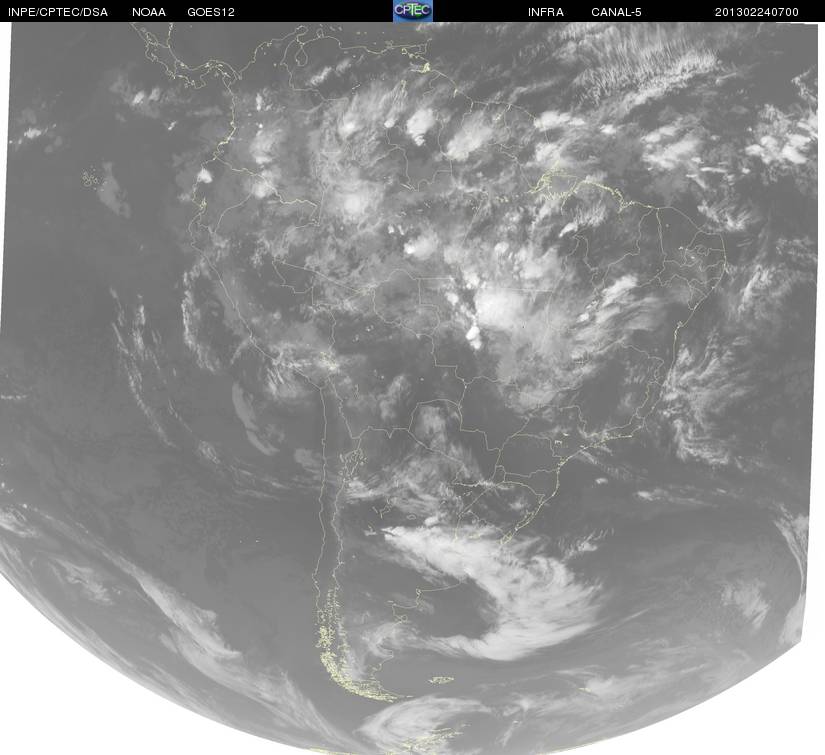This screenshot has height=755, width=825.
Task: Click the 201302240700 timestamp
Action: click(x=757, y=12)
